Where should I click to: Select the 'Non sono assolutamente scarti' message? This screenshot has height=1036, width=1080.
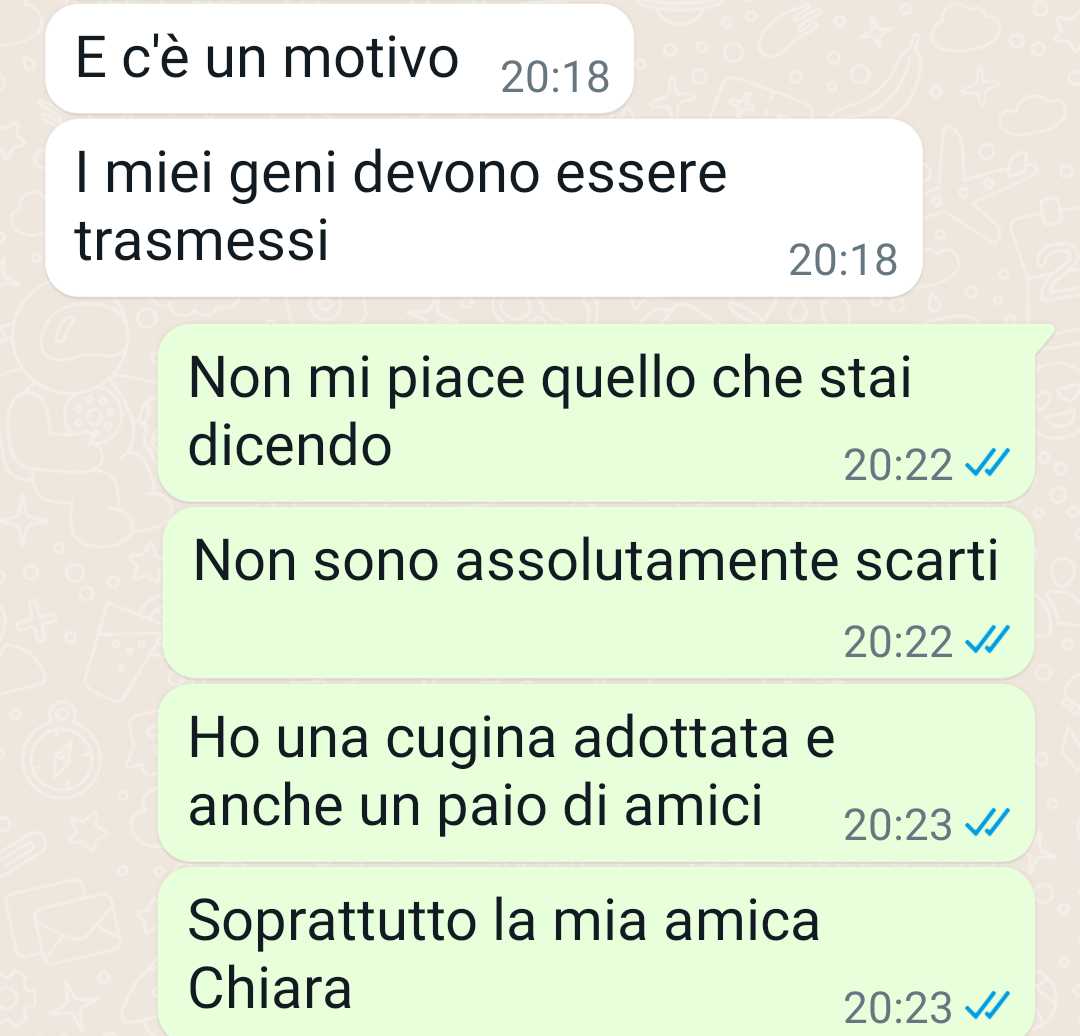coord(597,593)
